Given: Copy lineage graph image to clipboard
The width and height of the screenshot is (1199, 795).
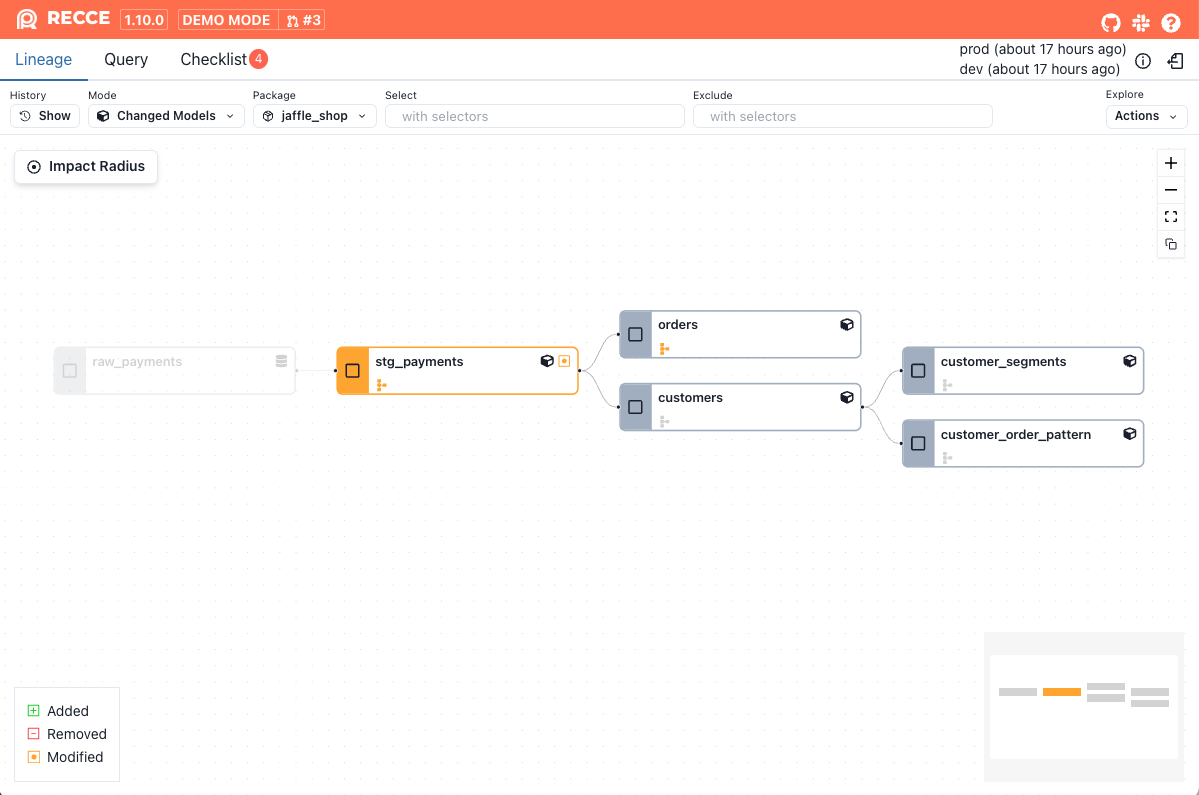Looking at the screenshot, I should pyautogui.click(x=1171, y=244).
